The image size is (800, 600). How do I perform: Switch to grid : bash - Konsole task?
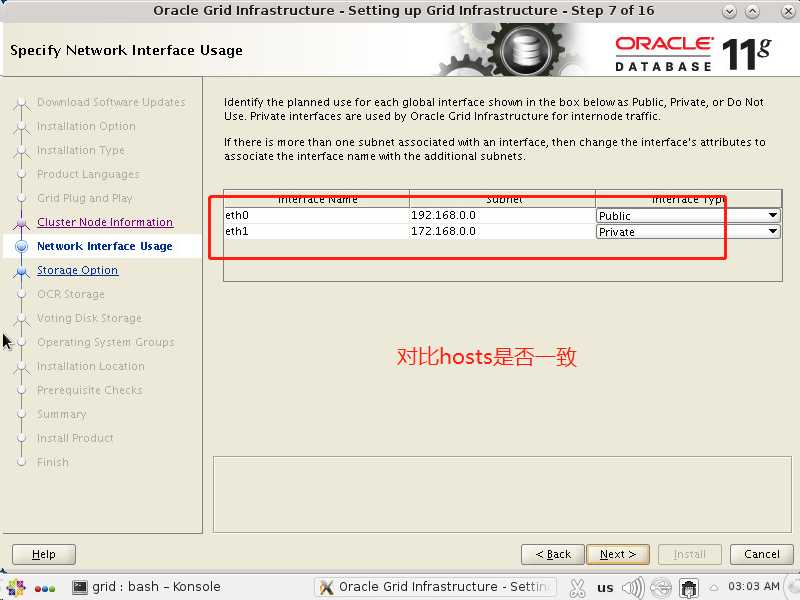coord(147,587)
